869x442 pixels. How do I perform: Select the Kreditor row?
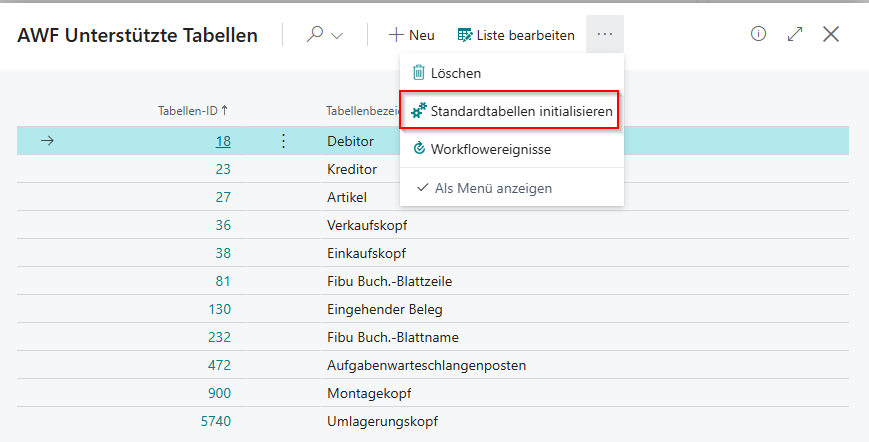[352, 169]
